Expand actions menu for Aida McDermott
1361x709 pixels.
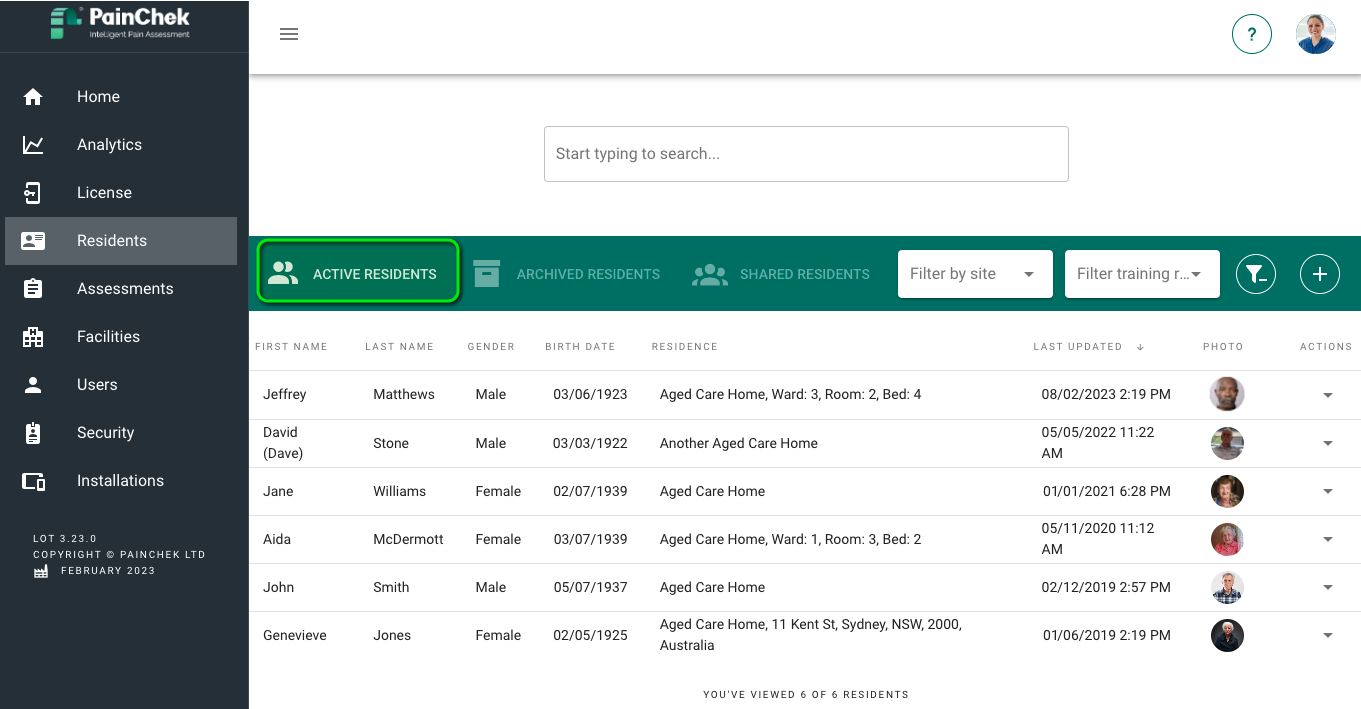[x=1328, y=539]
